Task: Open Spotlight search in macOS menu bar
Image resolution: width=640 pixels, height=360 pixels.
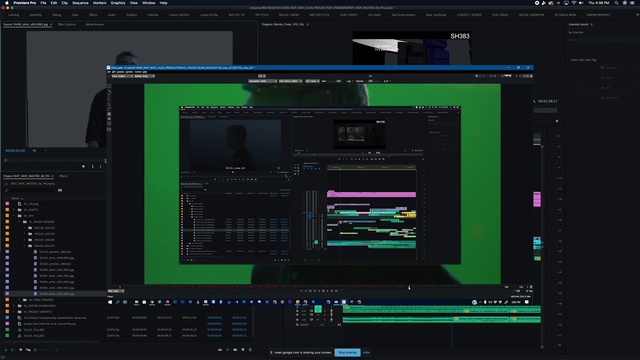Action: pyautogui.click(x=616, y=3)
